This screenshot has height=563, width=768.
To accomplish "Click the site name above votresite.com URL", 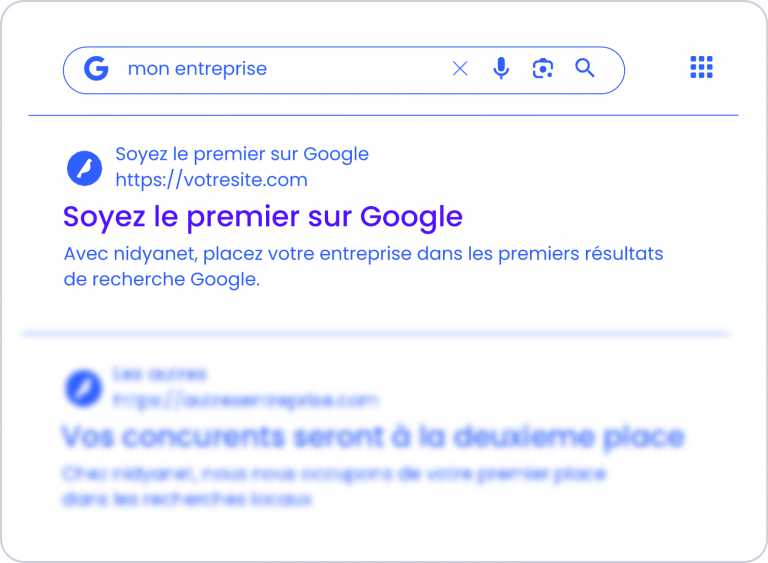I will [242, 154].
